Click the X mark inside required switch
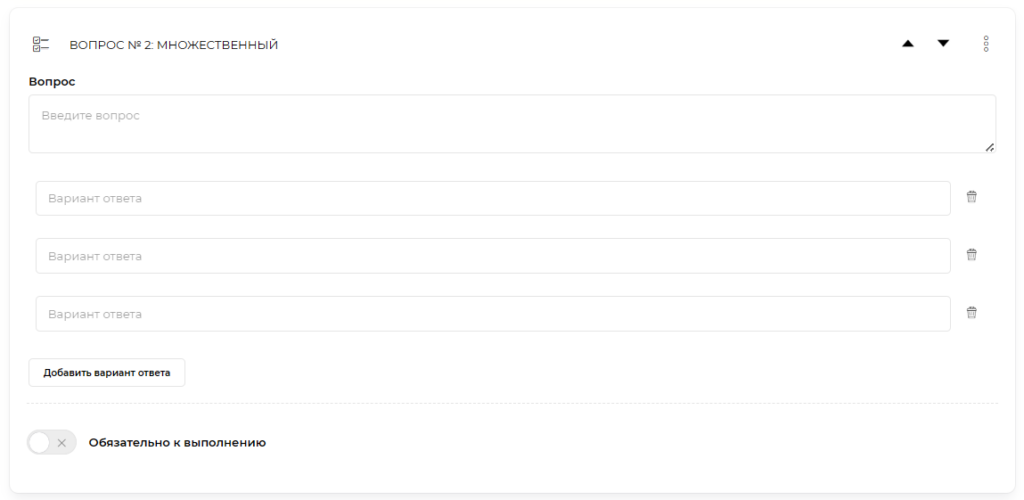The image size is (1024, 500). tap(62, 442)
